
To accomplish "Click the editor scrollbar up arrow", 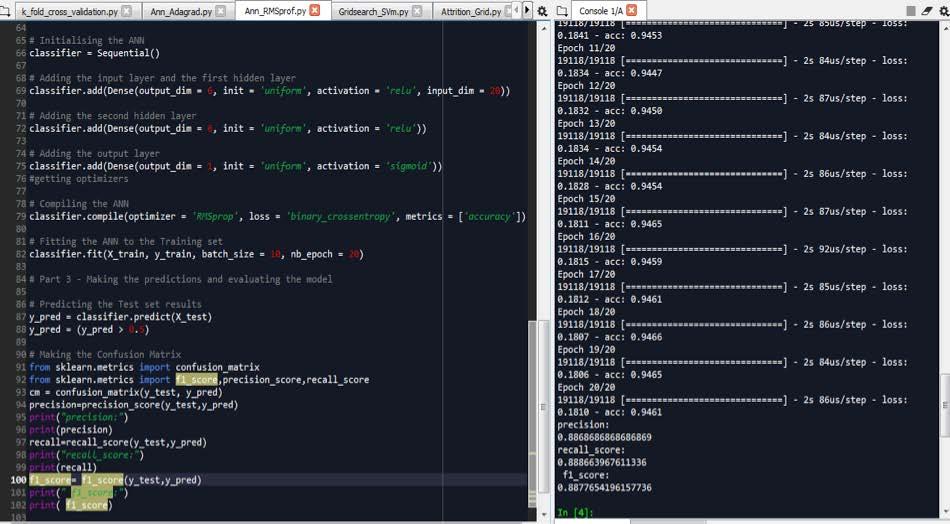I will point(543,28).
